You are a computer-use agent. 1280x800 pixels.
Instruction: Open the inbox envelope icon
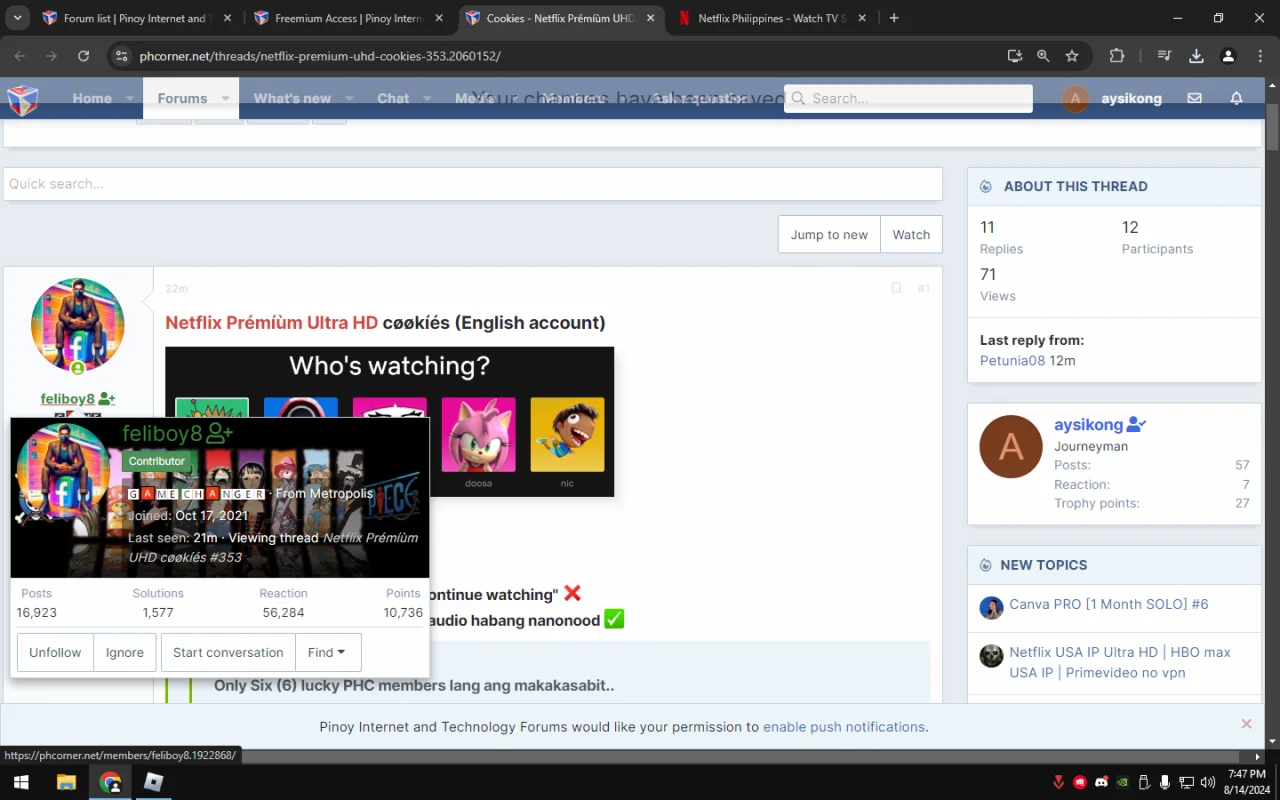[1194, 98]
